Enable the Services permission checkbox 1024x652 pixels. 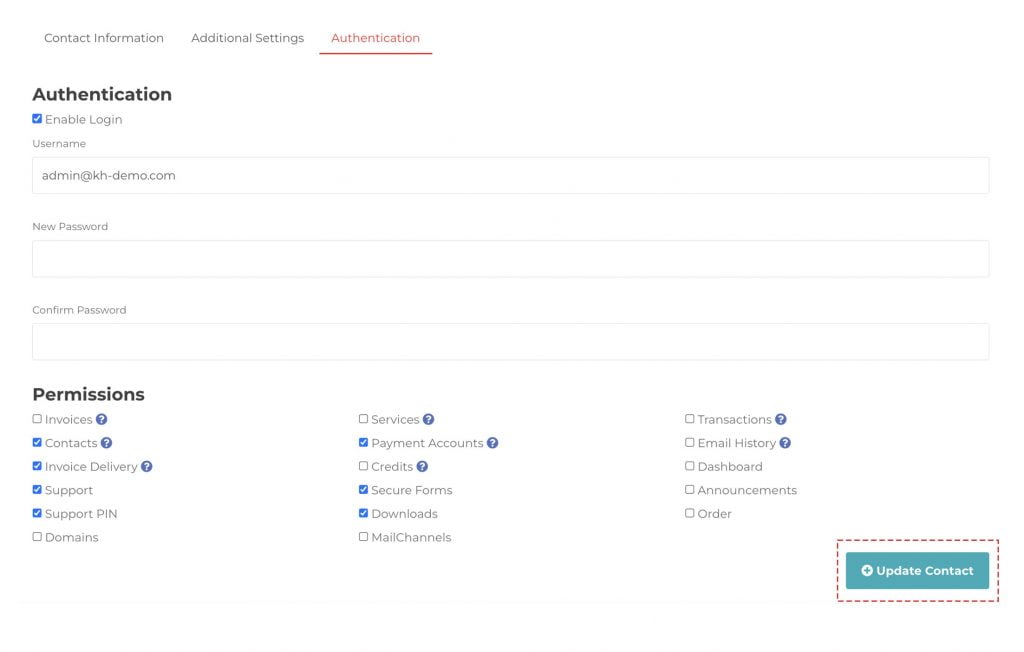[364, 419]
